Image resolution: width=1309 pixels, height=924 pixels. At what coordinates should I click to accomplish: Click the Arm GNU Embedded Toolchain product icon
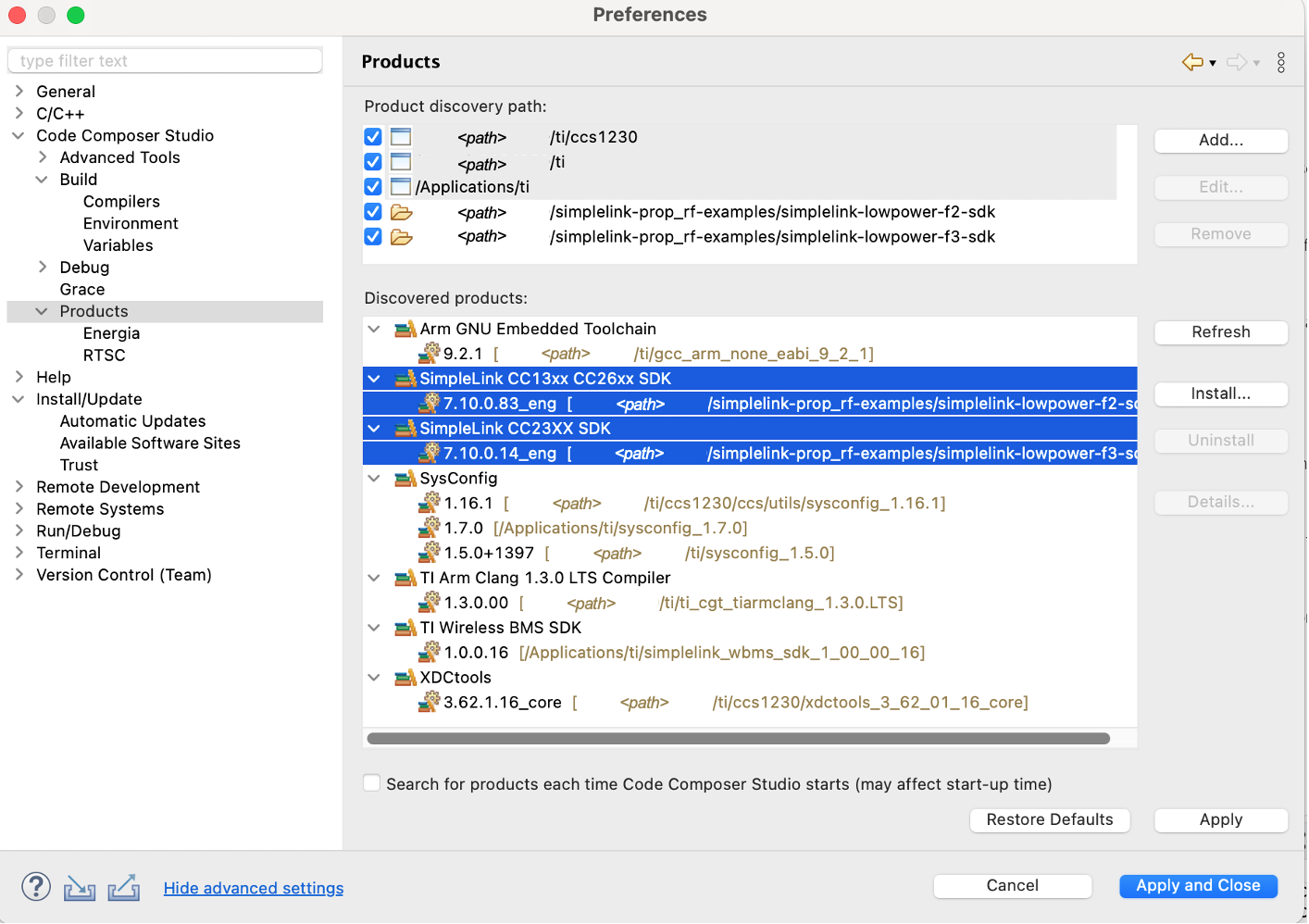[405, 329]
